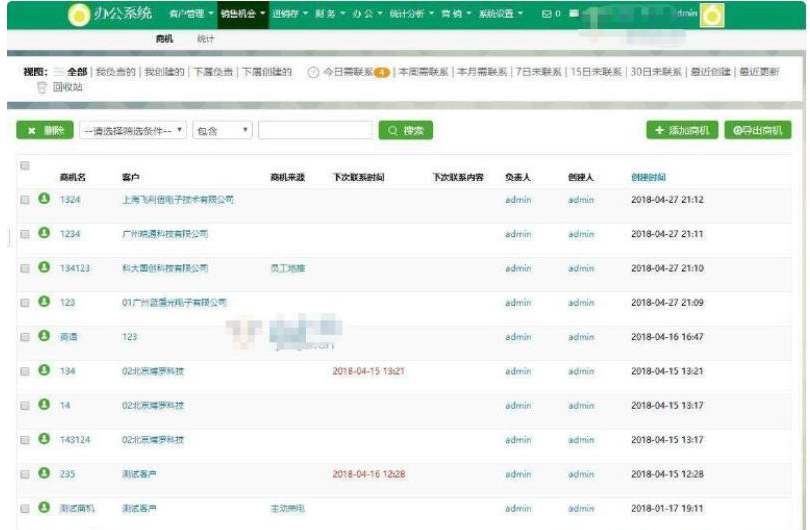Click the mail envelope icon in header

(x=547, y=14)
